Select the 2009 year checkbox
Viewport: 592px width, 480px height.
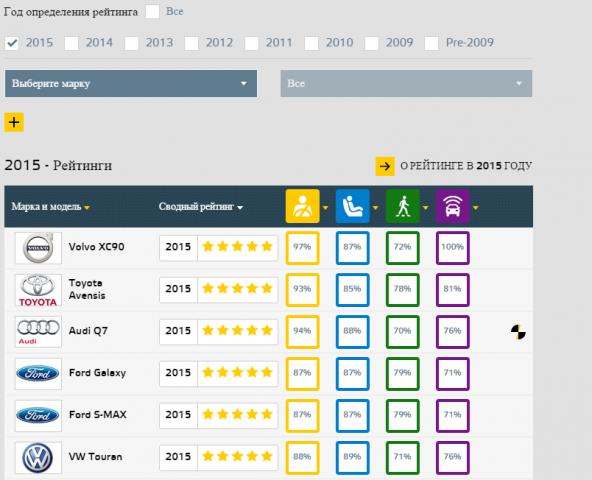(x=372, y=43)
